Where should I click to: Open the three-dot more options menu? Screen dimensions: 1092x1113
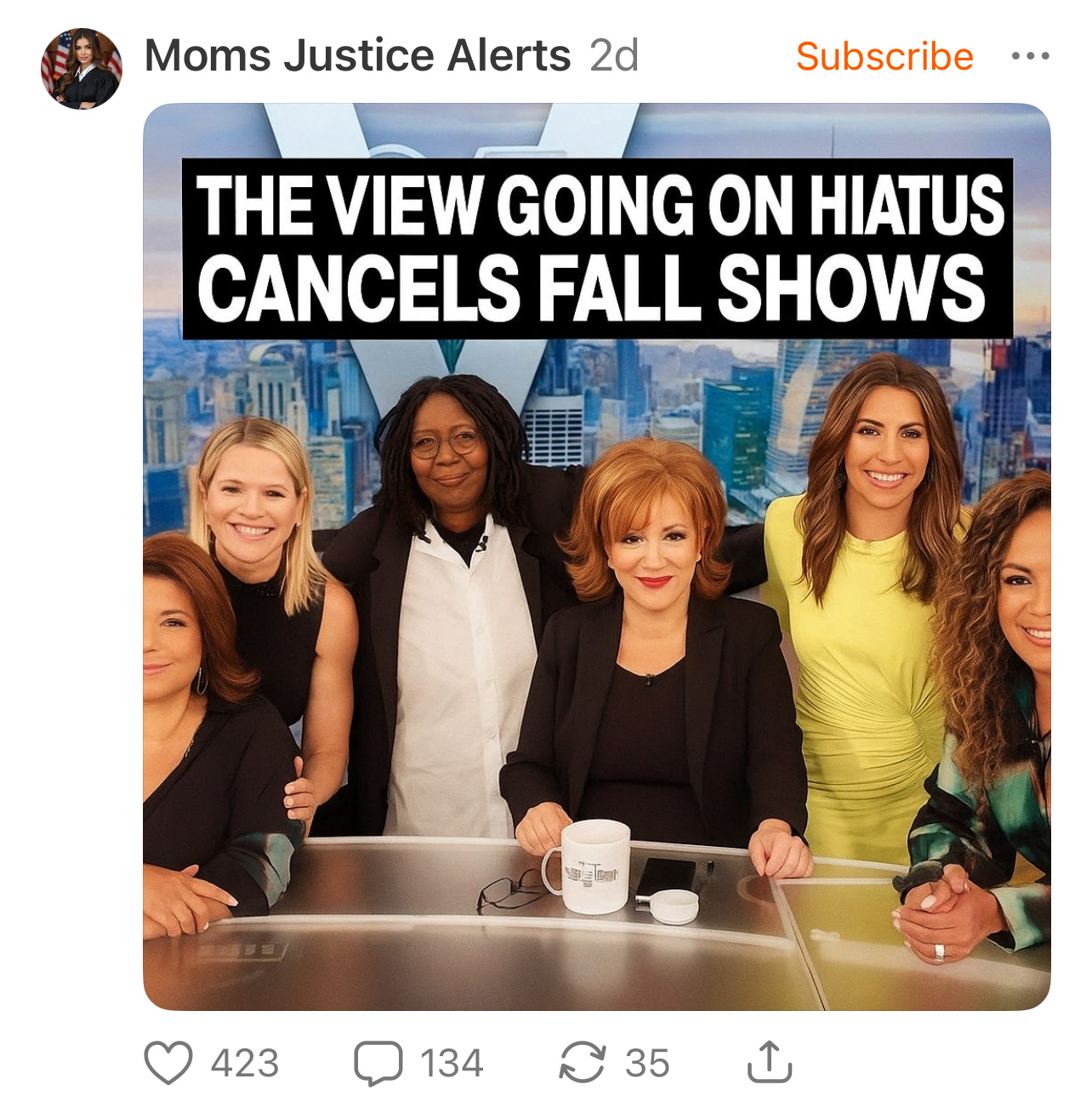coord(1030,57)
